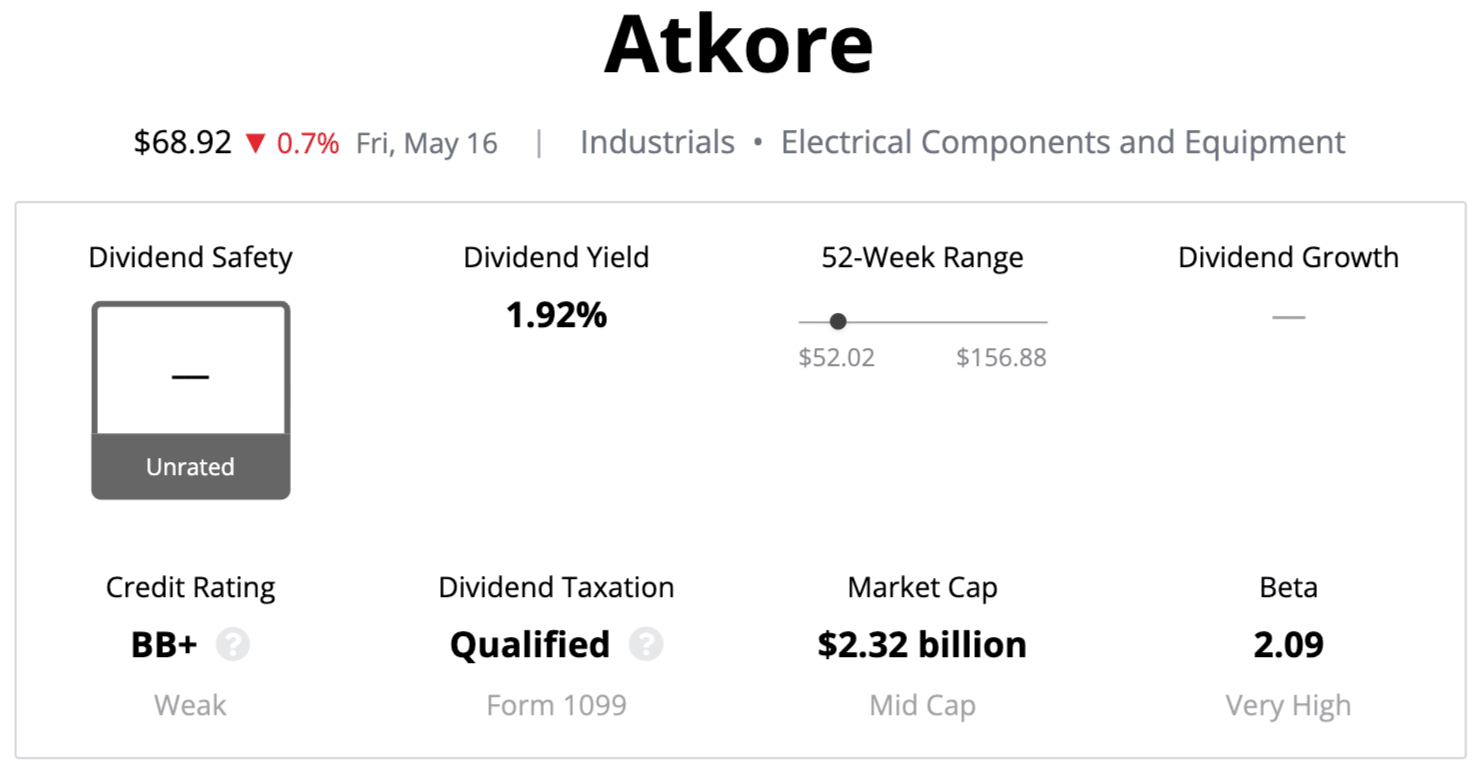Open the Electrical Components and Equipment industry link
The image size is (1478, 772).
pyautogui.click(x=1063, y=142)
